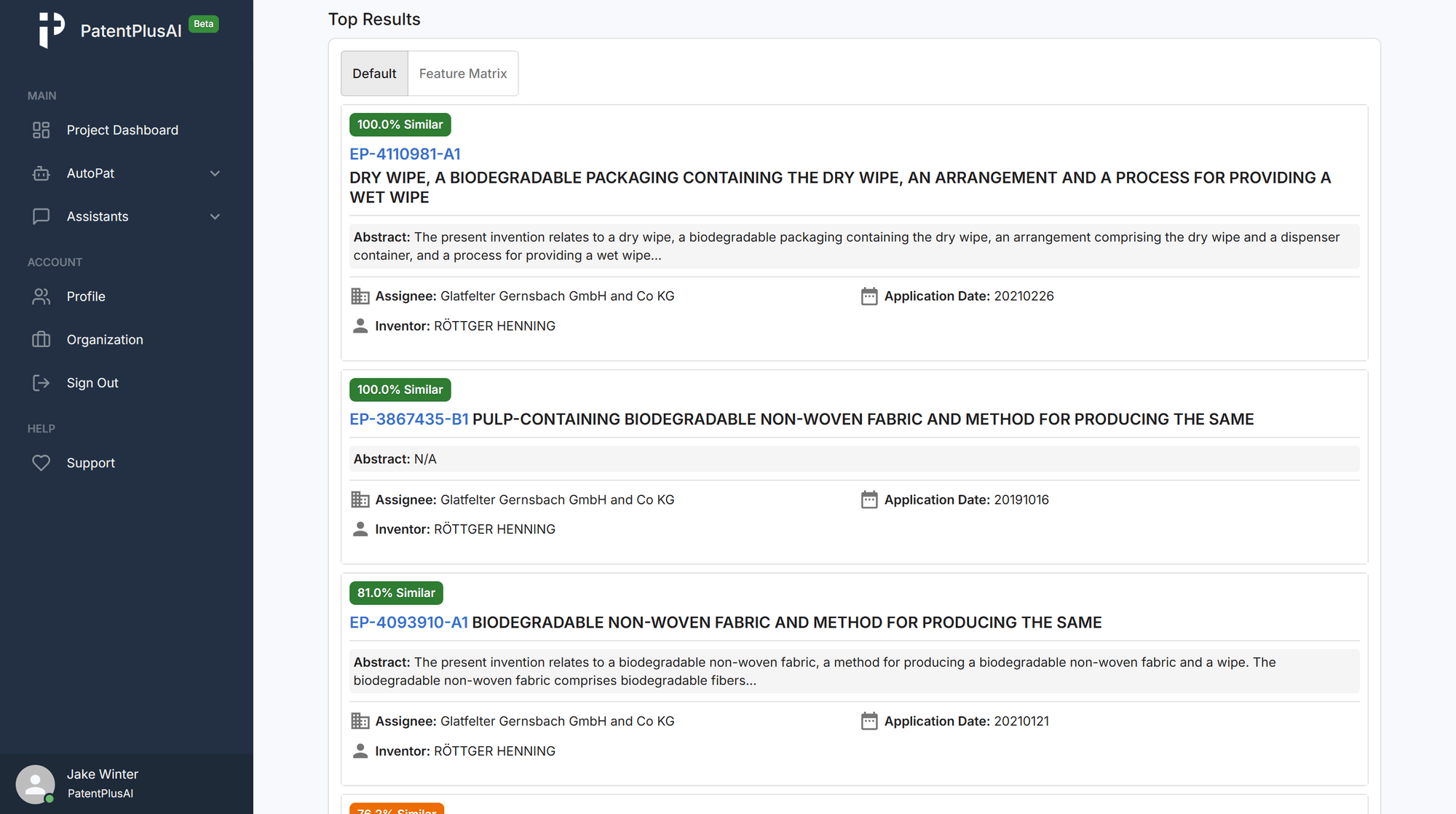Open the Organization page
The image size is (1456, 814).
pyautogui.click(x=105, y=339)
